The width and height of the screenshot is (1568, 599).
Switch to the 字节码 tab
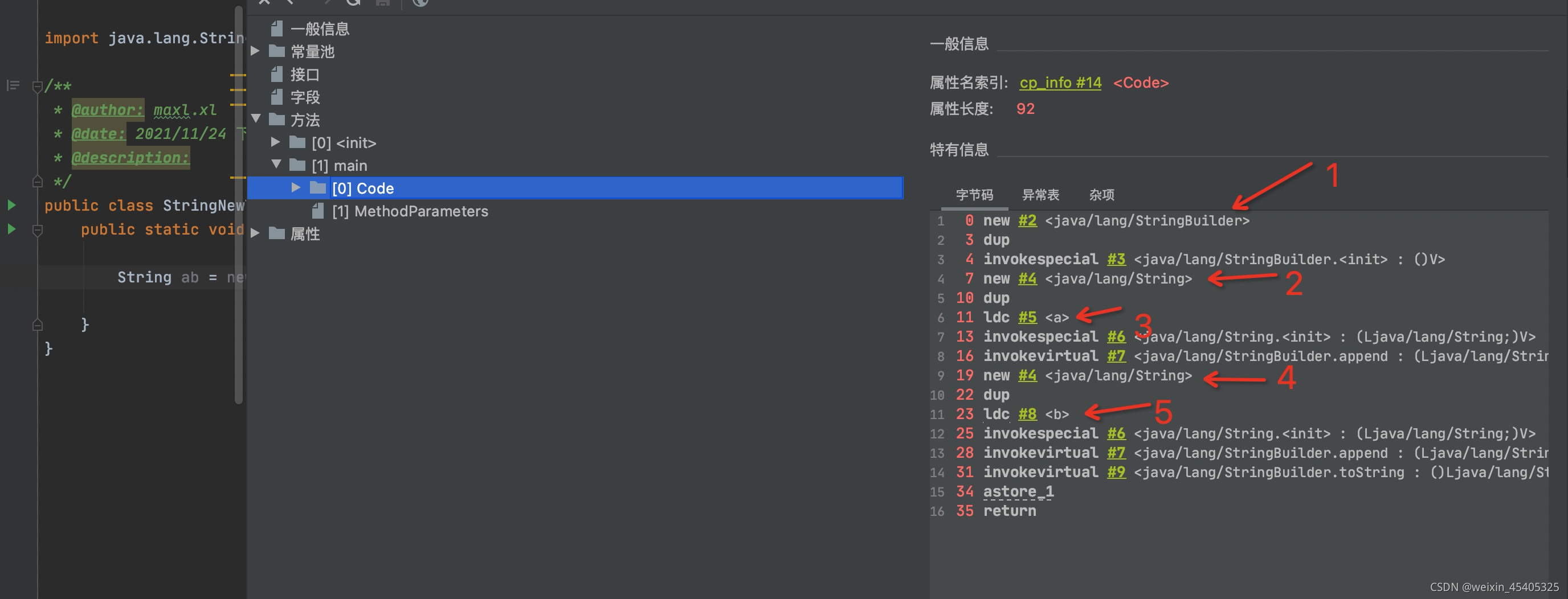pyautogui.click(x=974, y=195)
